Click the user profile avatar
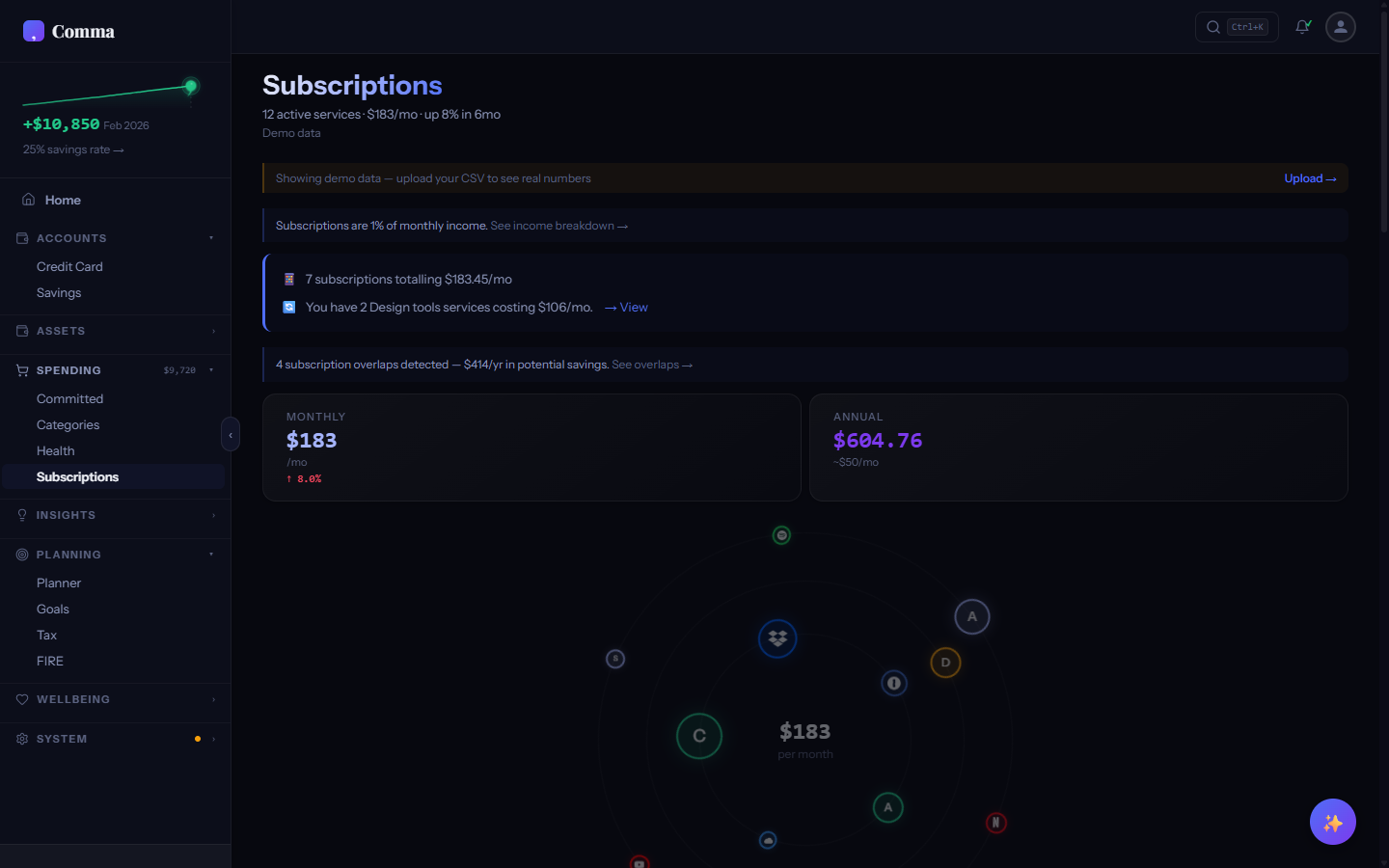Viewport: 1389px width, 868px height. (x=1340, y=27)
